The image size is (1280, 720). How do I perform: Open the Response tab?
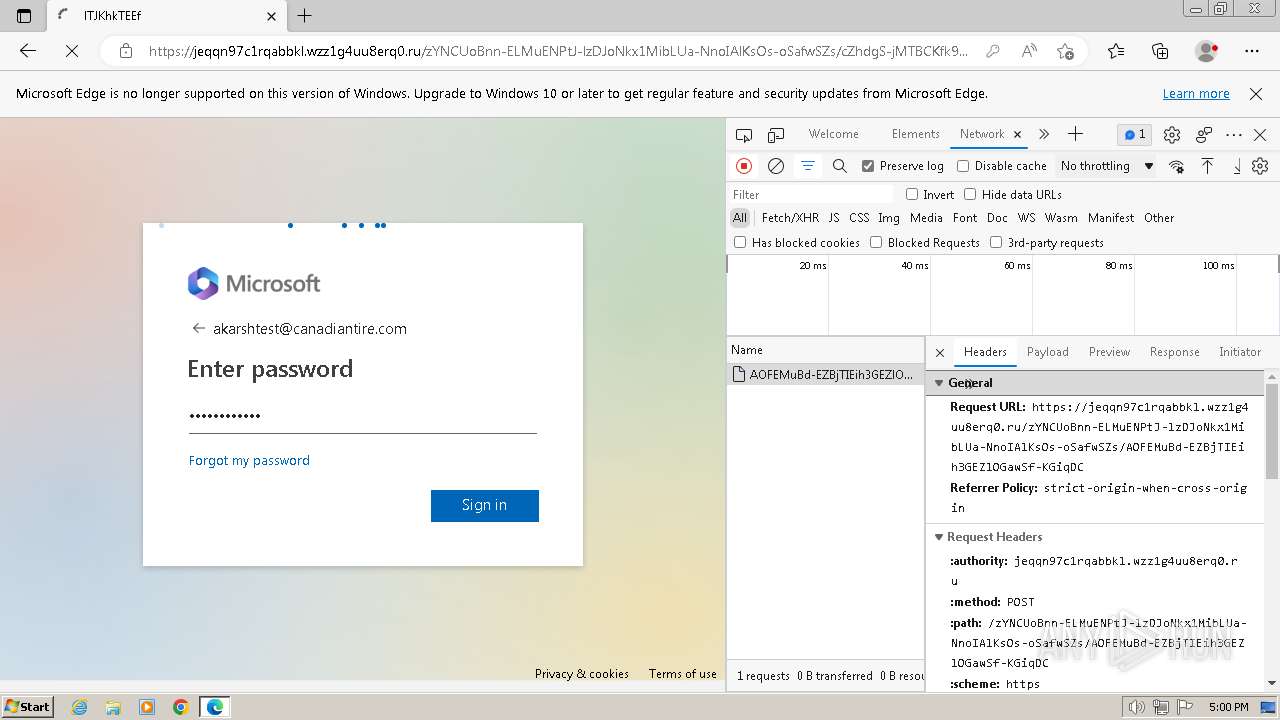pos(1174,352)
